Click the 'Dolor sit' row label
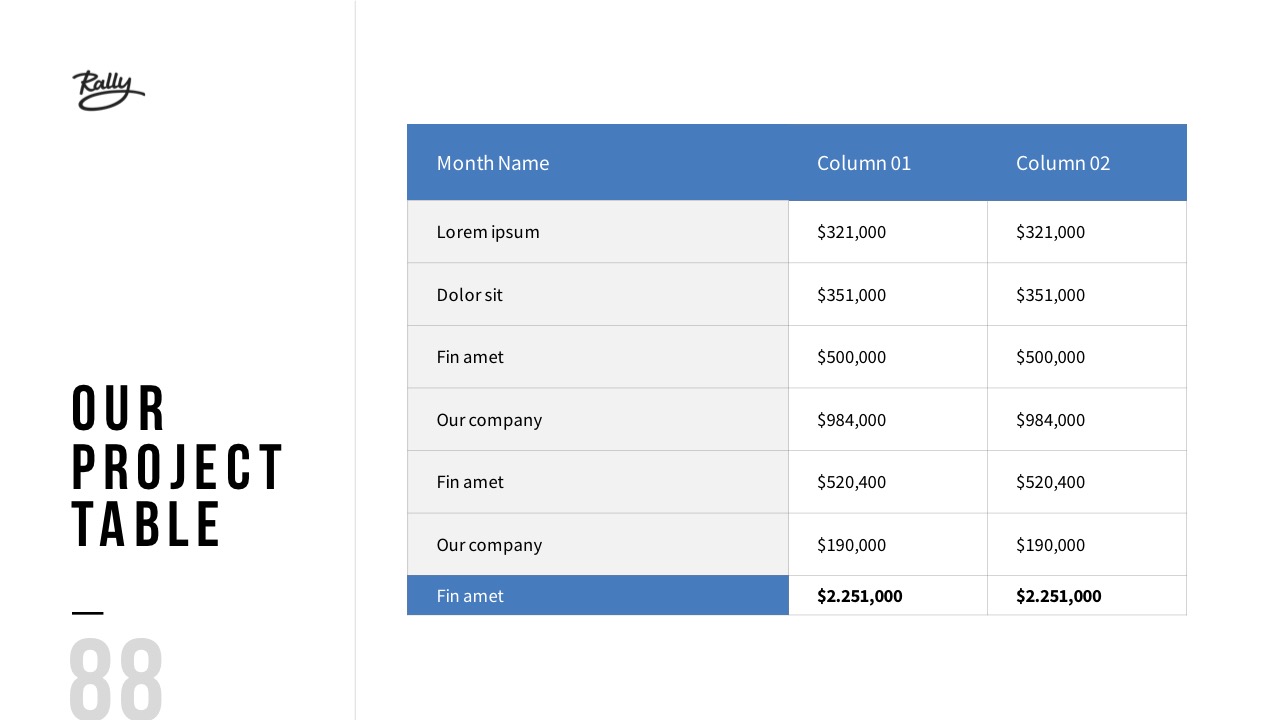 [470, 295]
